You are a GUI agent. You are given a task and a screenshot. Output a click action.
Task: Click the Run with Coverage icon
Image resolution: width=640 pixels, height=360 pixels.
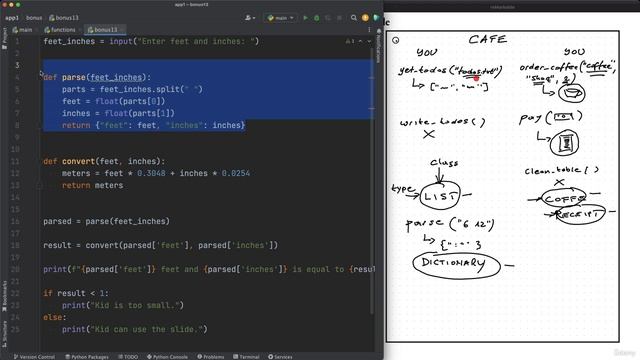tap(328, 18)
